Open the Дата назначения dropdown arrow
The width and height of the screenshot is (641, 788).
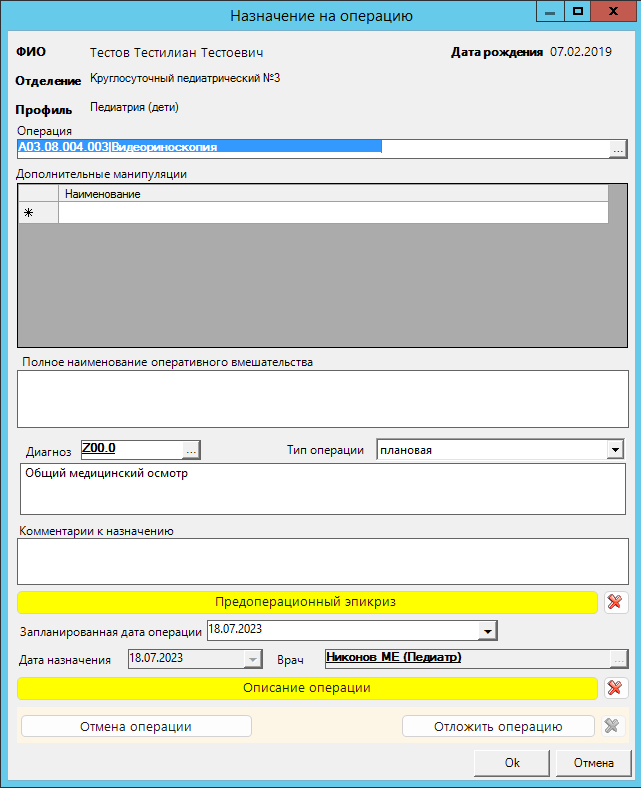253,659
